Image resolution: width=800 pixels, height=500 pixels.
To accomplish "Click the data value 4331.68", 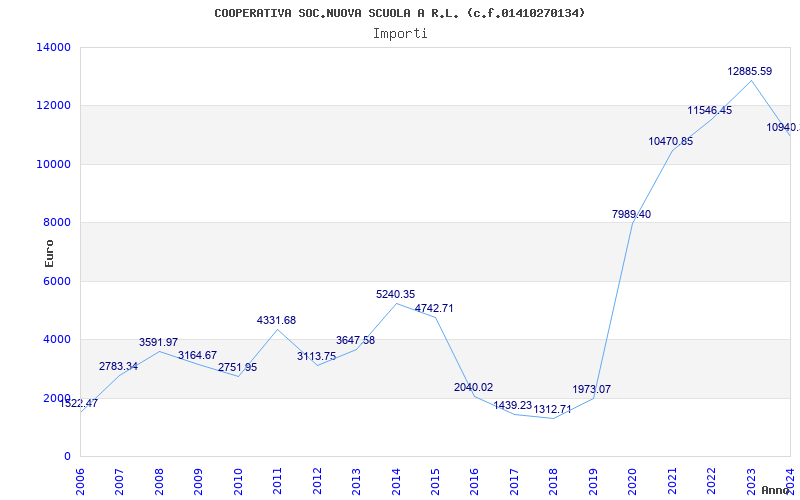I will tap(277, 320).
